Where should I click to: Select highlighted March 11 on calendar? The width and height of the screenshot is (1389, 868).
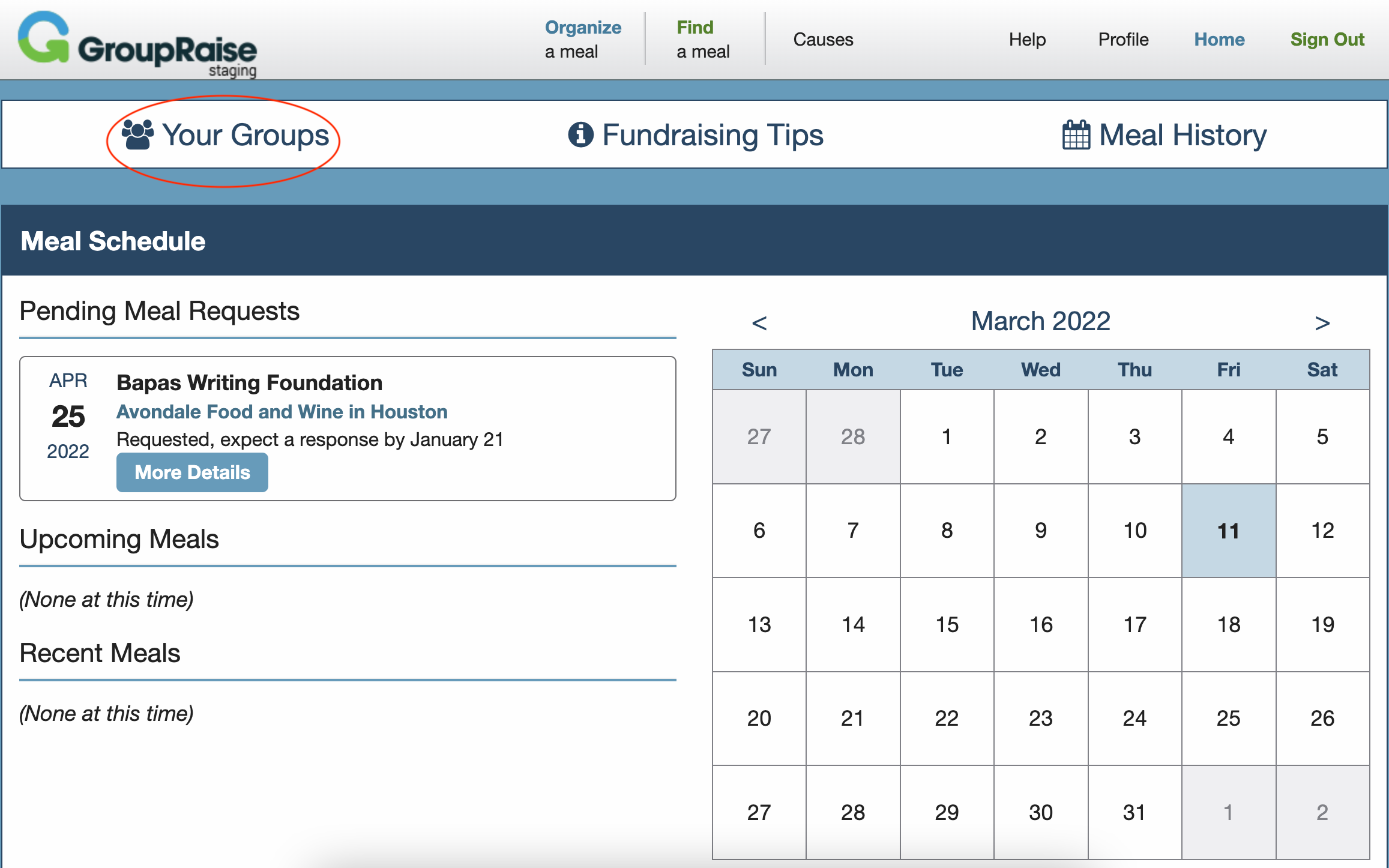click(1228, 531)
